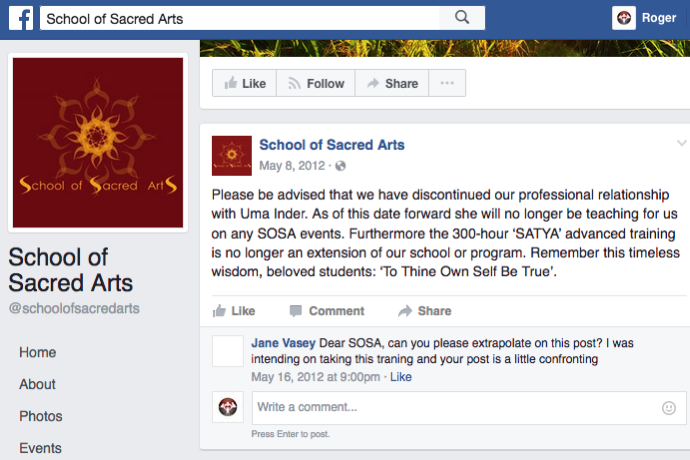Open the About section in sidebar
Image resolution: width=690 pixels, height=460 pixels.
click(x=38, y=384)
